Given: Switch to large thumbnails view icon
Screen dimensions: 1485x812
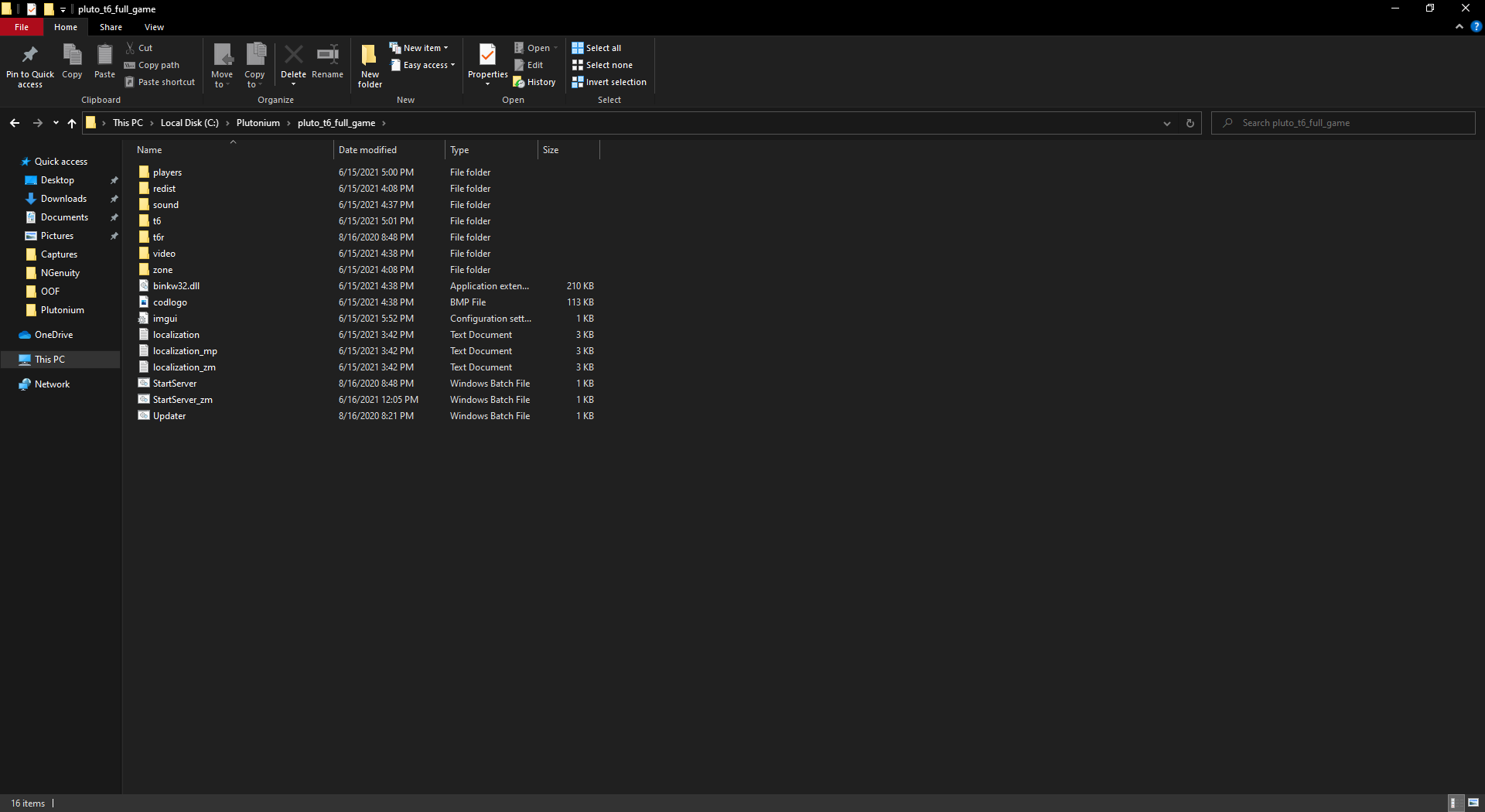Looking at the screenshot, I should (1473, 803).
